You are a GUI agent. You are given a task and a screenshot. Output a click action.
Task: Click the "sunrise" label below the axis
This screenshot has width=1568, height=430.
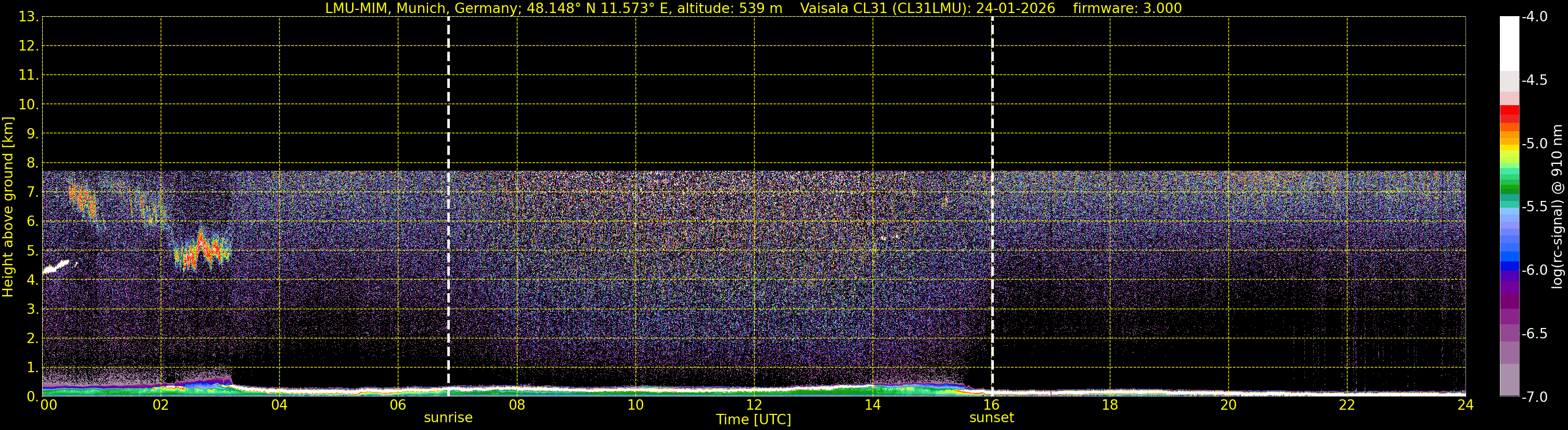[x=448, y=418]
